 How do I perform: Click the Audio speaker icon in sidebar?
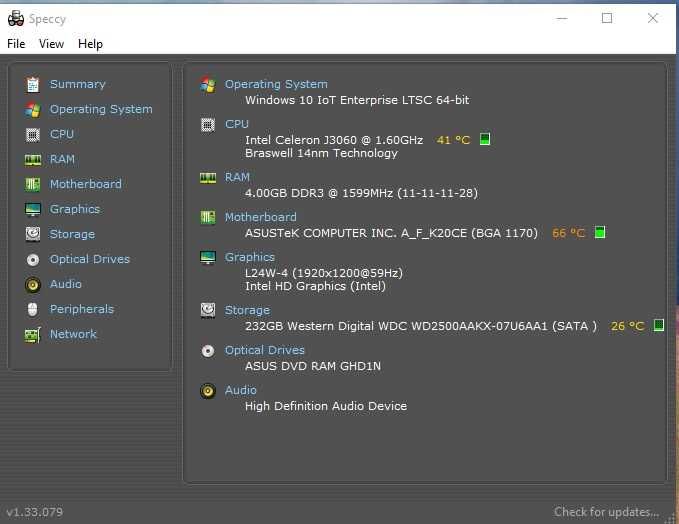pyautogui.click(x=33, y=285)
